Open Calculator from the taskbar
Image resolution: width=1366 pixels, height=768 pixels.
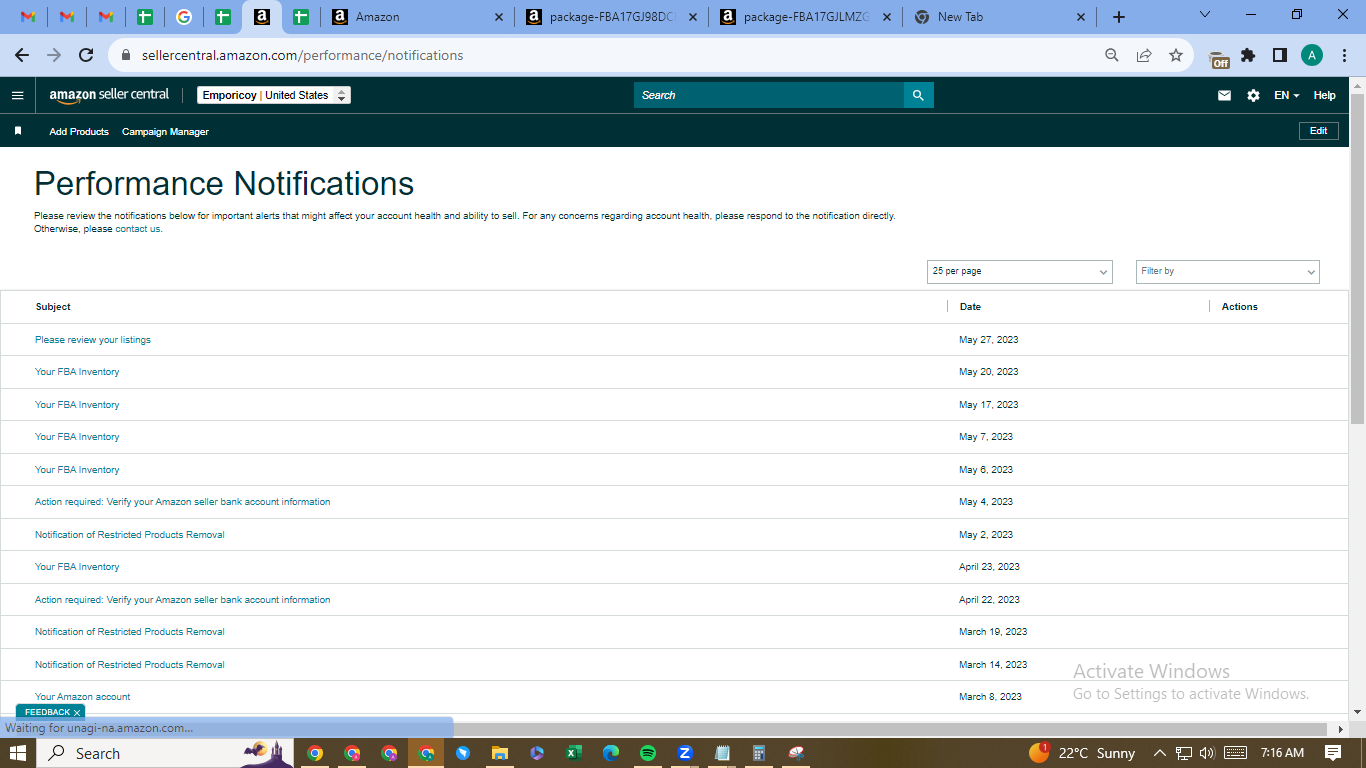point(759,753)
